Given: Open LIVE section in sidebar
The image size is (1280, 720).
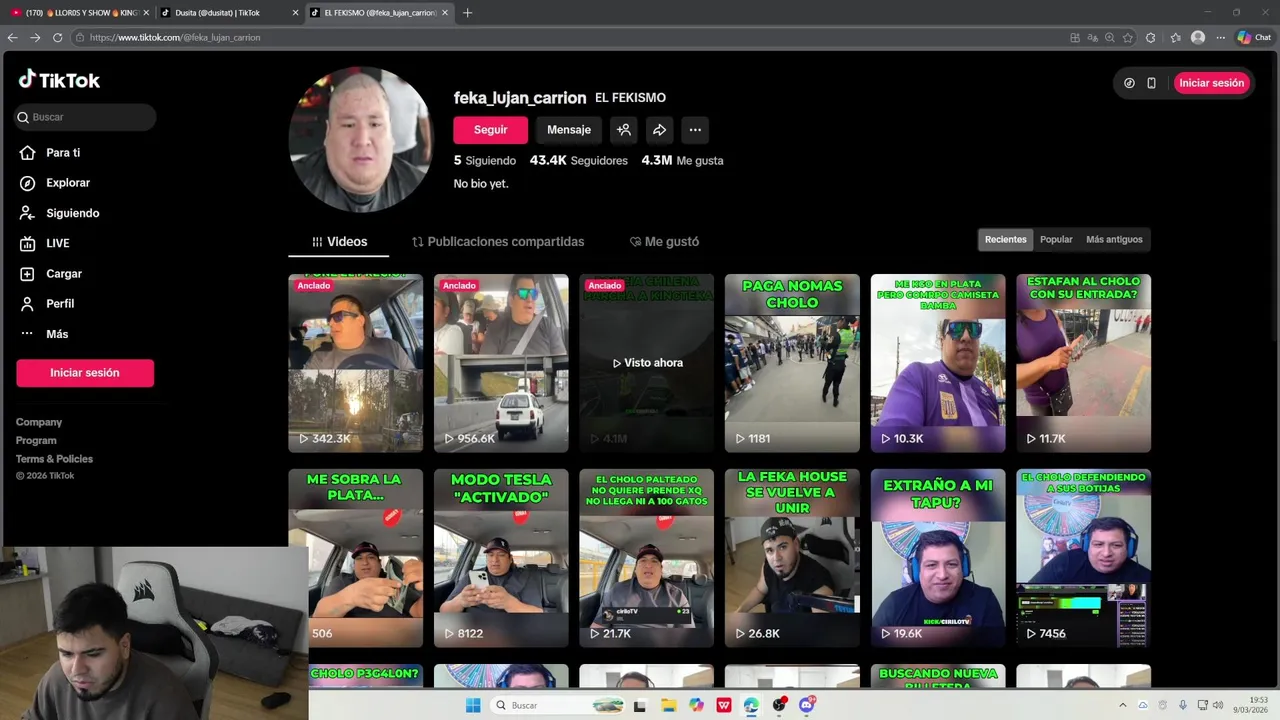Looking at the screenshot, I should [x=57, y=243].
